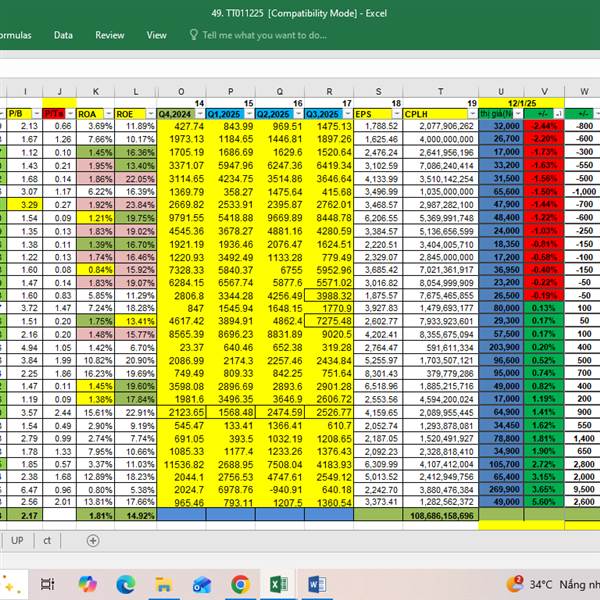Launch Copilot from the taskbar
600x600 pixels.
click(x=87, y=584)
